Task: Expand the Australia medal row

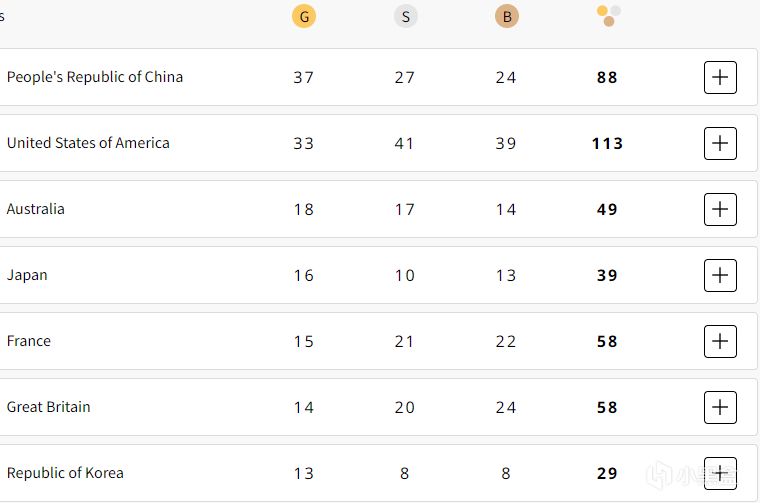Action: click(720, 209)
